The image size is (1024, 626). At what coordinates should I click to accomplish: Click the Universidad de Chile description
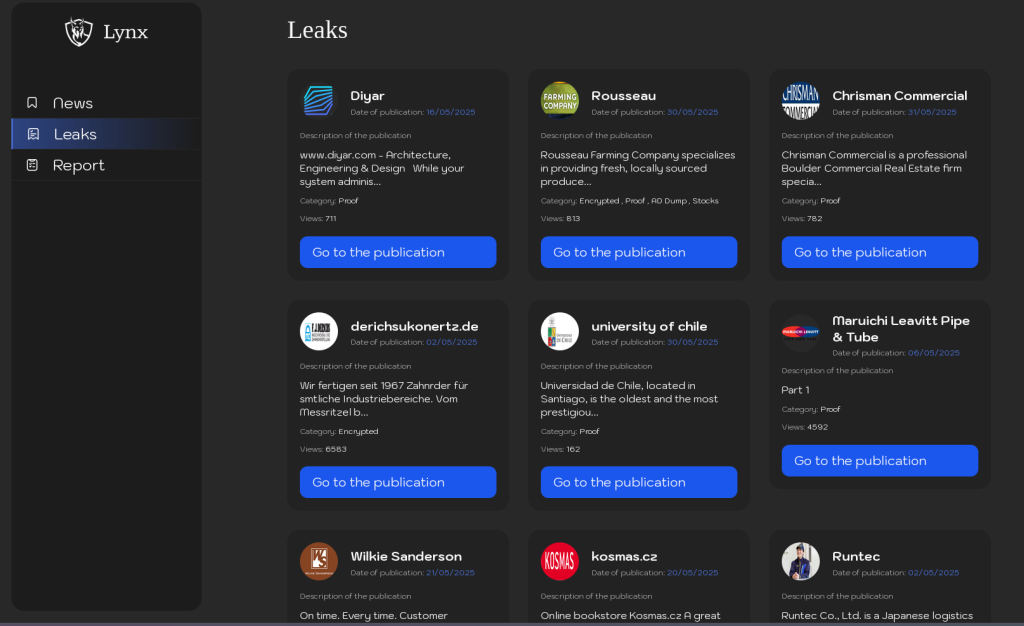[x=629, y=399]
